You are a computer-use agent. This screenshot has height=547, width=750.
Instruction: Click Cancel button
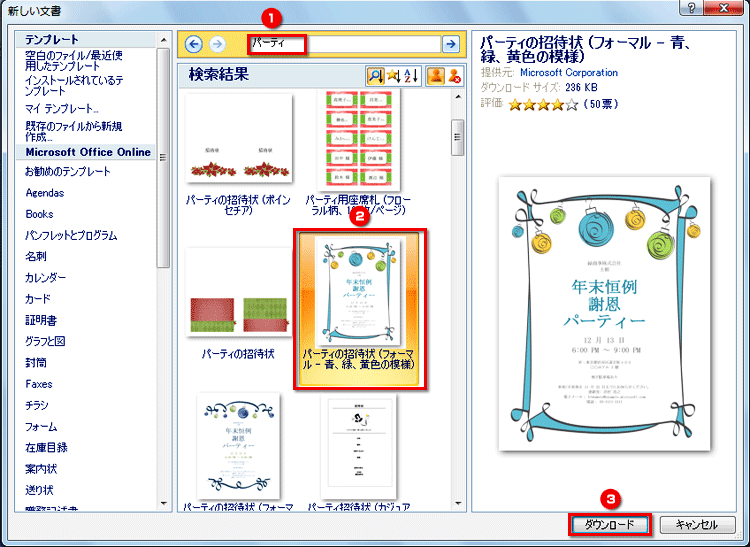pos(697,525)
